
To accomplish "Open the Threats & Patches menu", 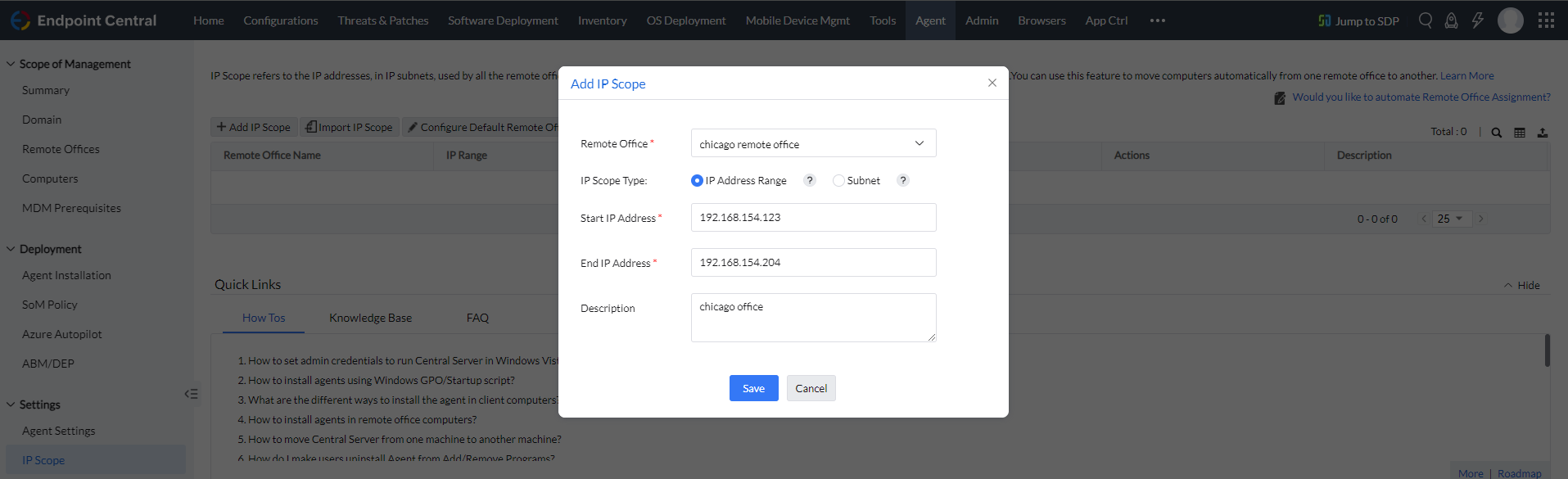I will tap(383, 20).
